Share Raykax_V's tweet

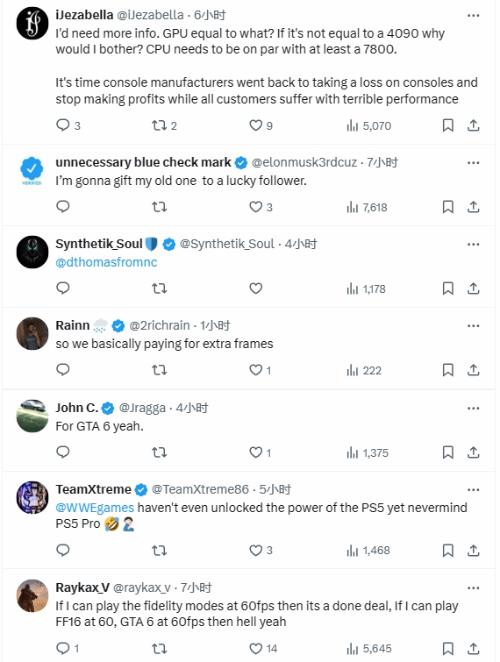(473, 648)
